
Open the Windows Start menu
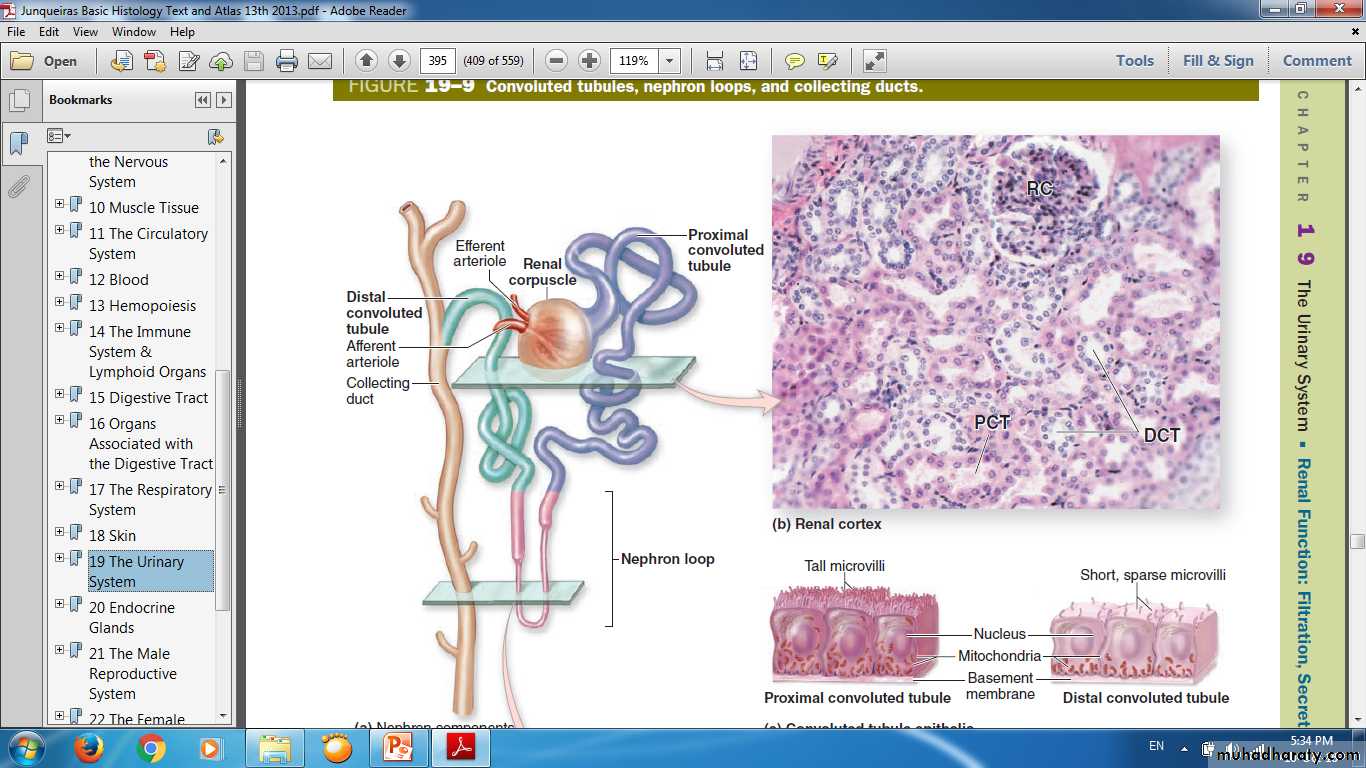[26, 747]
